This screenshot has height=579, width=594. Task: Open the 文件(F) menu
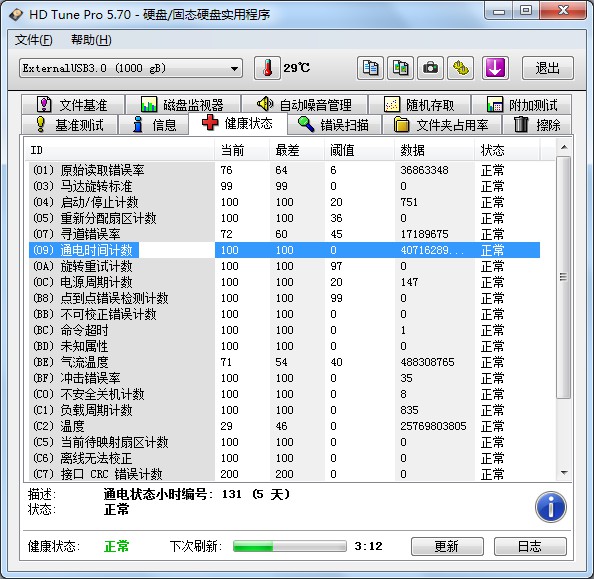point(33,40)
